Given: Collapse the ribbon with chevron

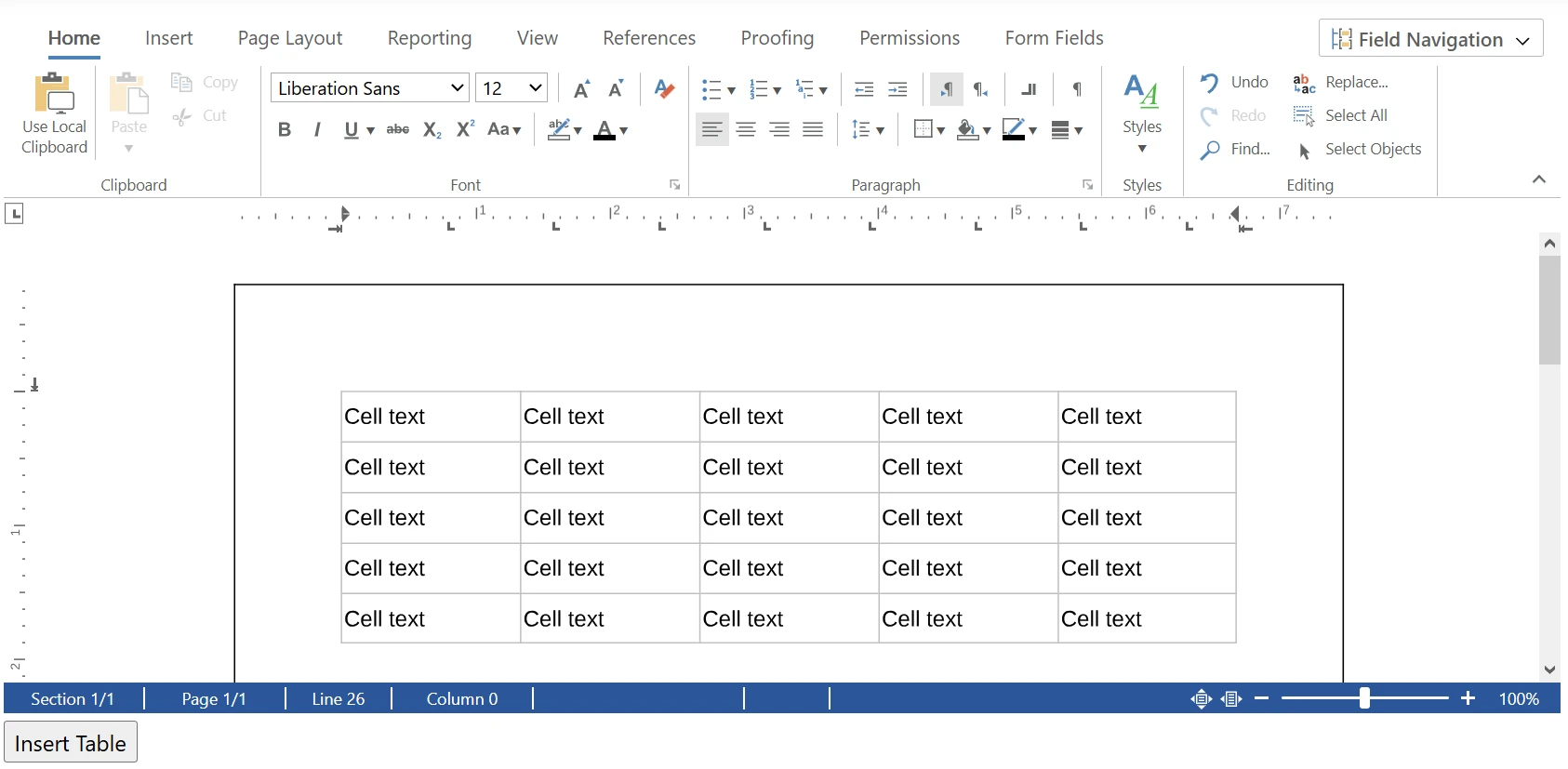Looking at the screenshot, I should [x=1539, y=179].
